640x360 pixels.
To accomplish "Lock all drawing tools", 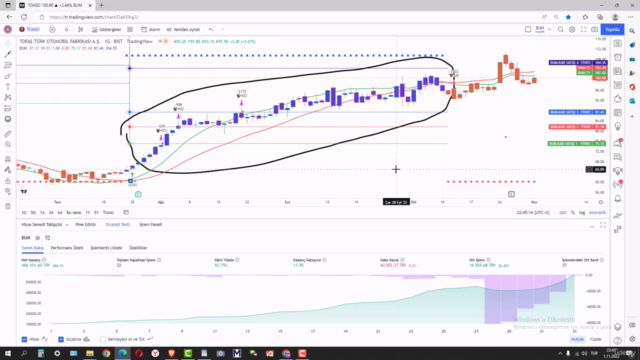I will point(8,181).
